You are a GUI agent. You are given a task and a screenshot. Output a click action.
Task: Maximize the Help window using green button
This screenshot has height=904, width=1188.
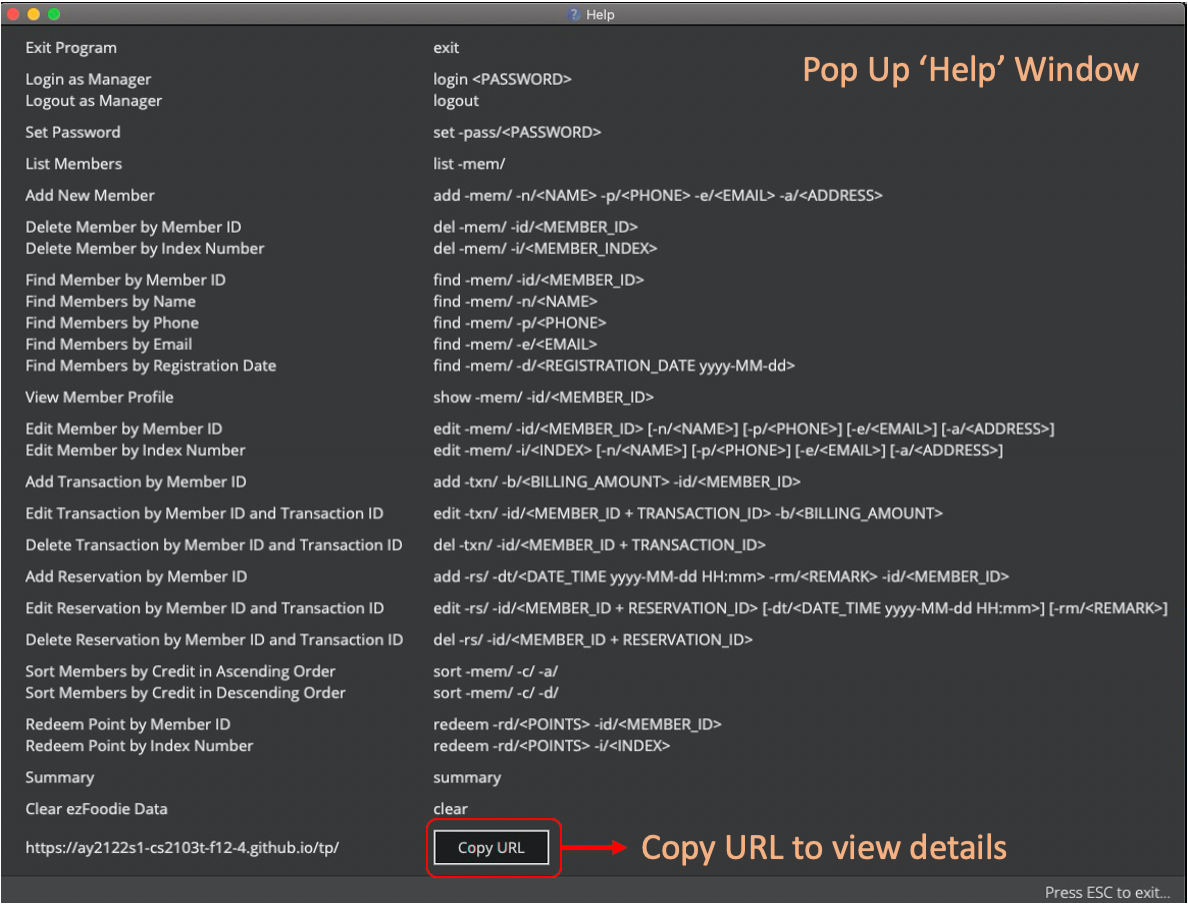[54, 14]
